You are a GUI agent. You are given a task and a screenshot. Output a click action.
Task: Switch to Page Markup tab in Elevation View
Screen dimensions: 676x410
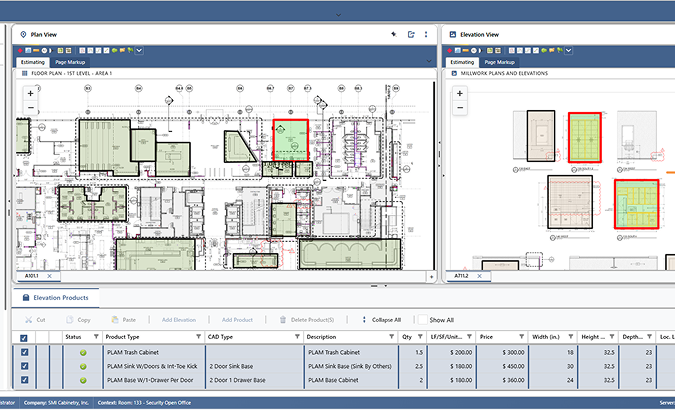pyautogui.click(x=499, y=62)
